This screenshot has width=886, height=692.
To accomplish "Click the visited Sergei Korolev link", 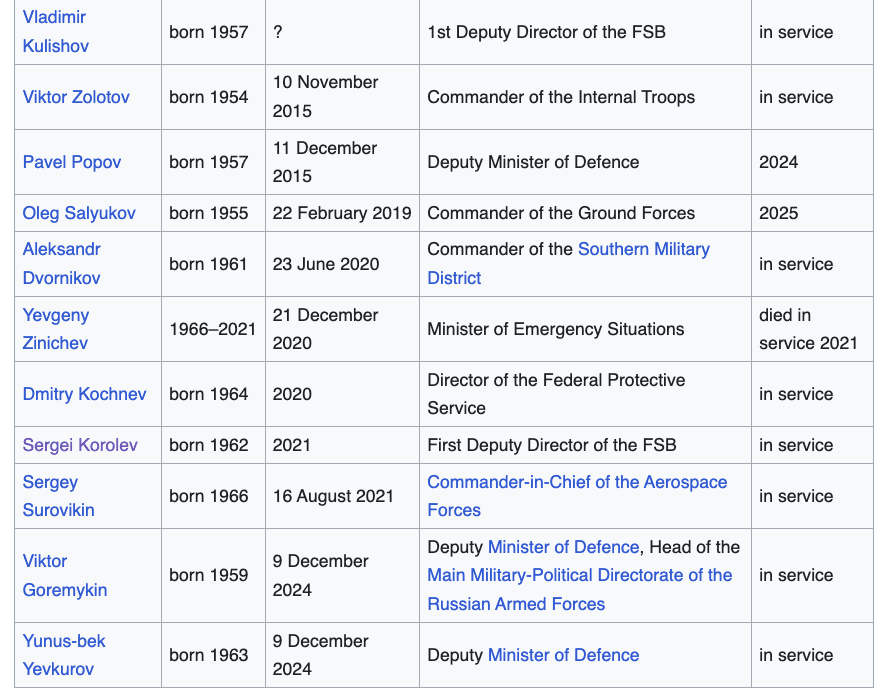I will pyautogui.click(x=80, y=445).
